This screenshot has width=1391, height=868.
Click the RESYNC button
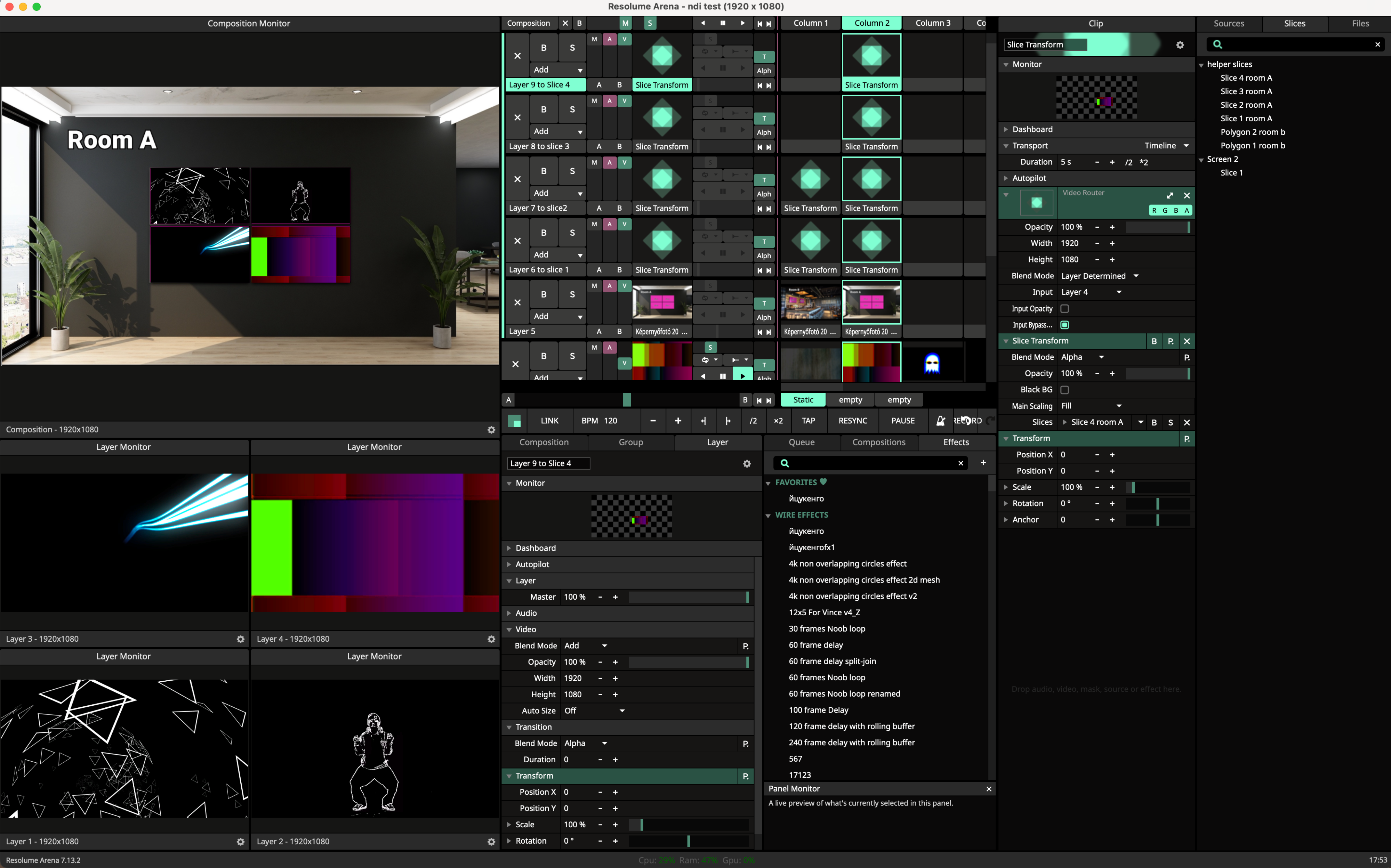click(852, 421)
